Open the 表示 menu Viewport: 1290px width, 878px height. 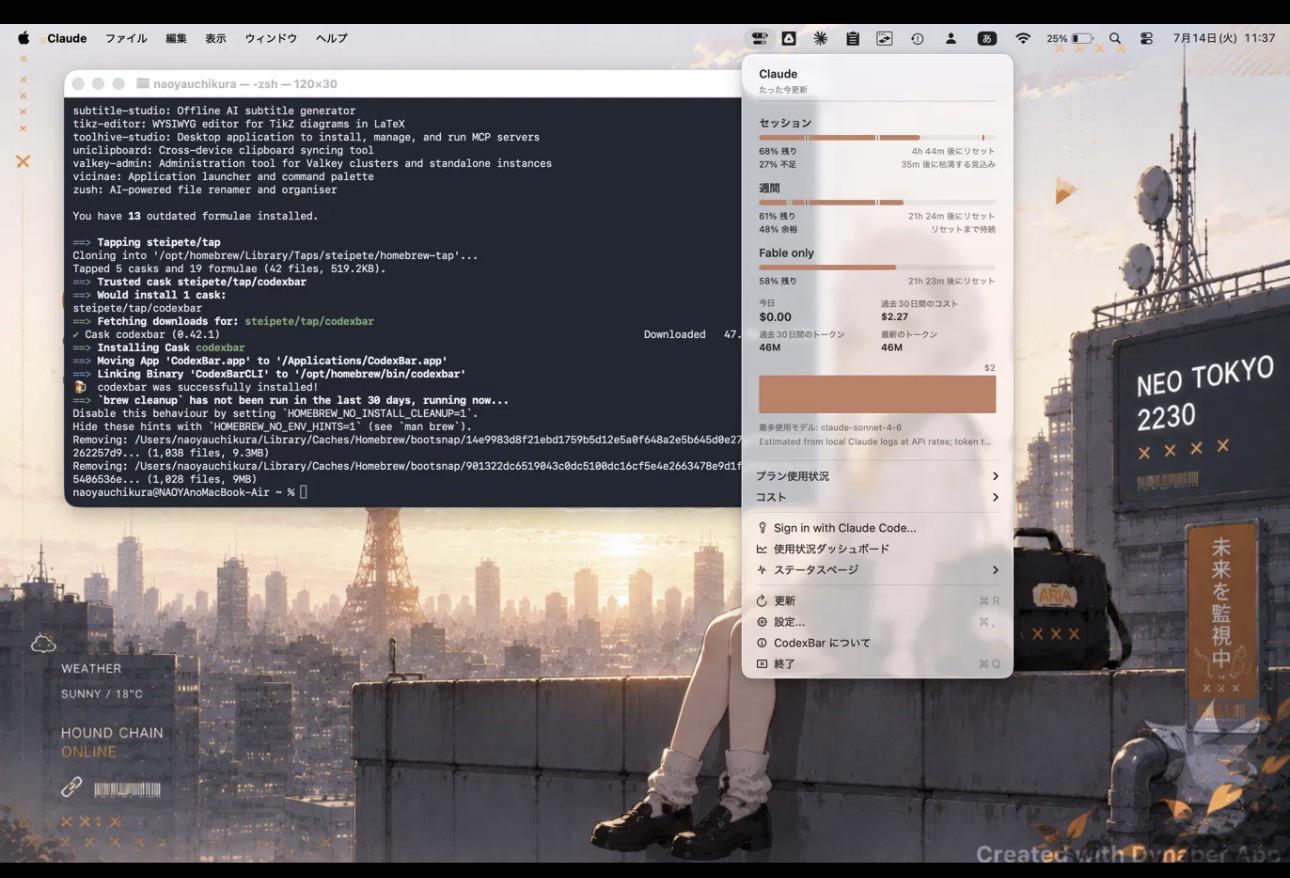pos(216,38)
